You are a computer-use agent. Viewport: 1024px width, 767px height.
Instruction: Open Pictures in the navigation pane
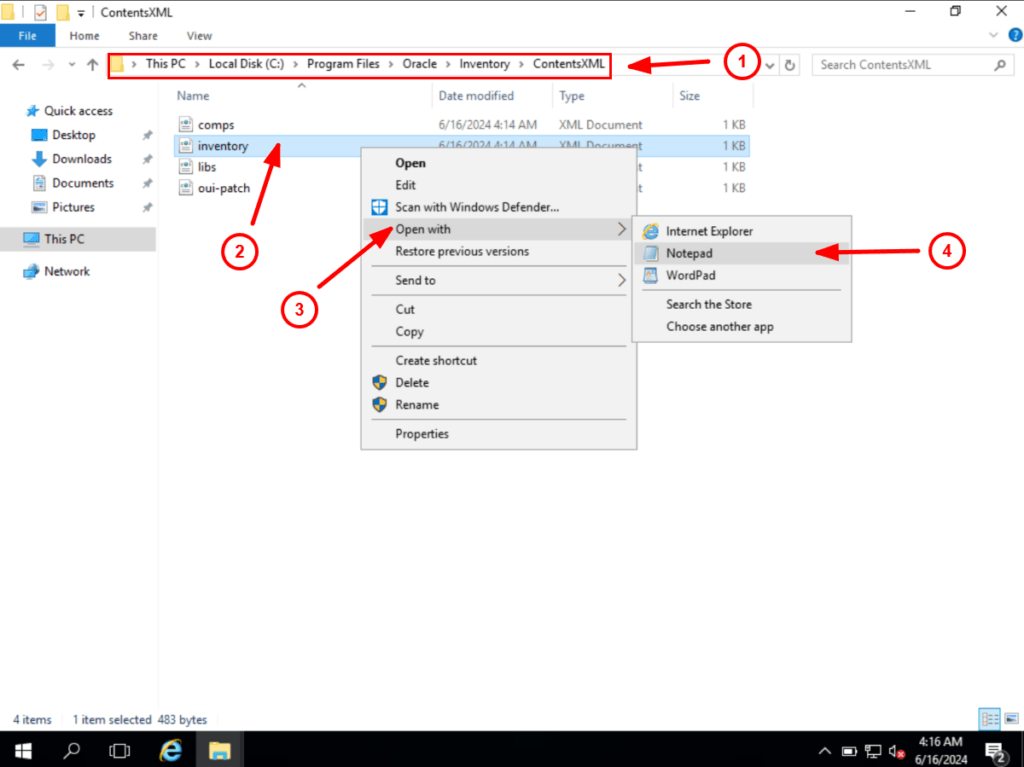pos(63,208)
